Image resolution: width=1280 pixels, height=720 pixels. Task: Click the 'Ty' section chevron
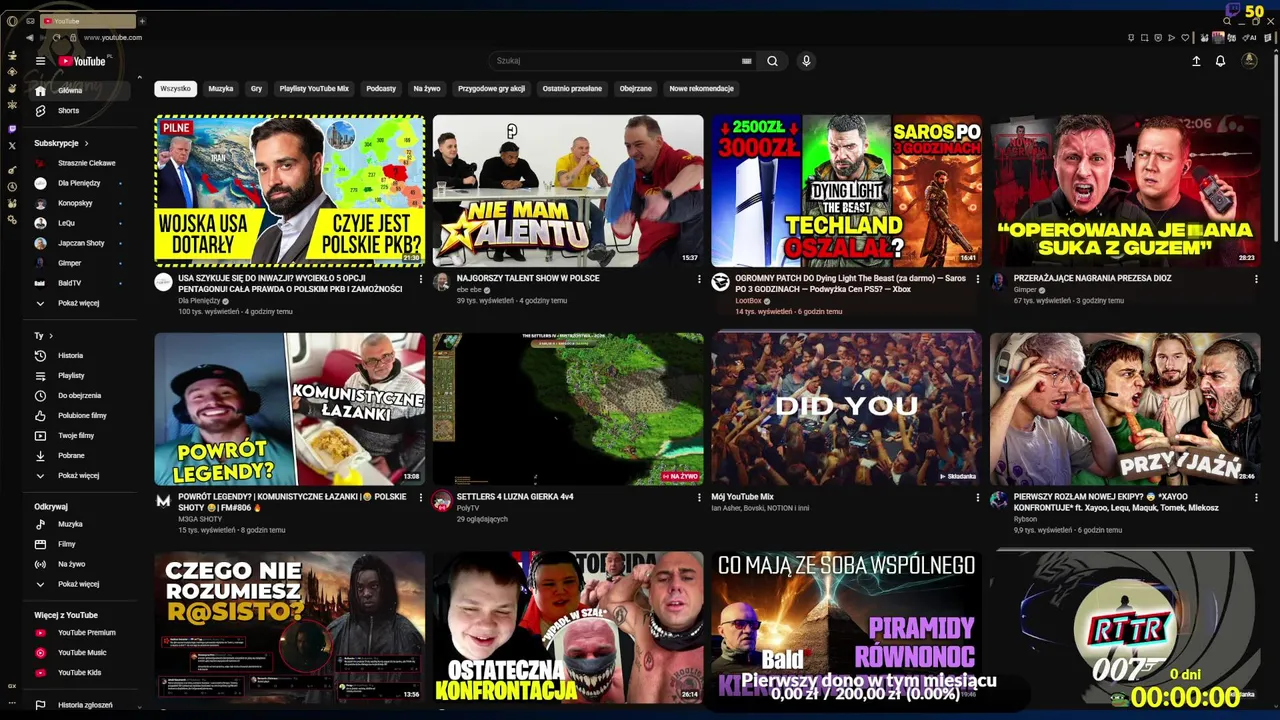[x=51, y=336]
